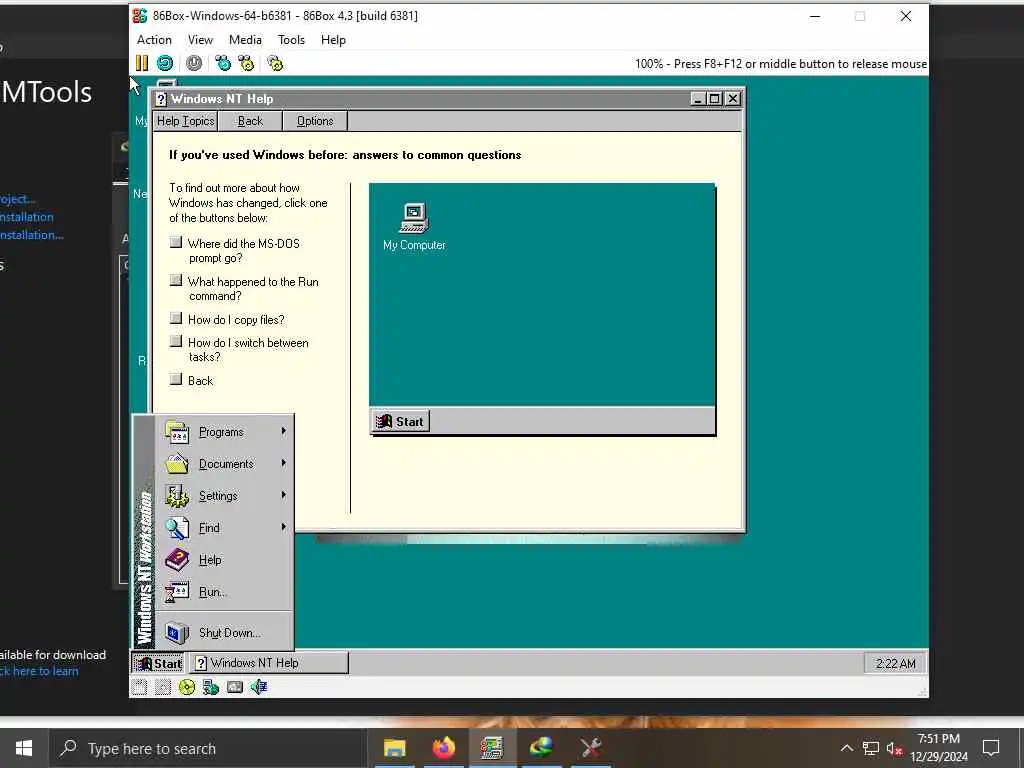Click the Settings gear menu icon
Viewport: 1024px width, 768px height.
(177, 496)
